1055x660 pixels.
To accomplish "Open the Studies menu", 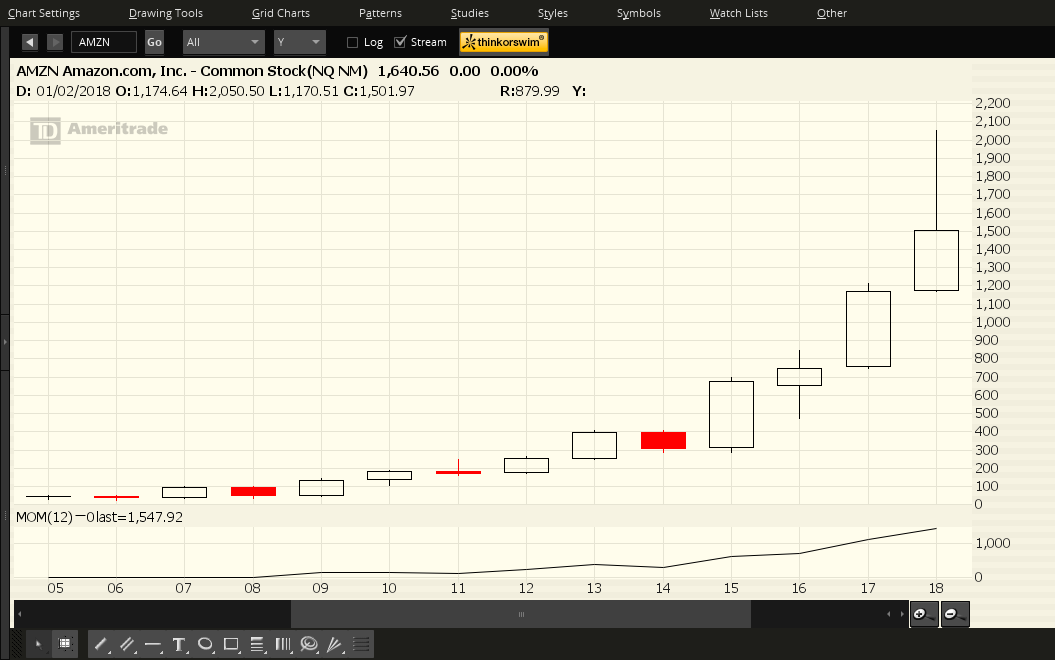I will coord(470,13).
